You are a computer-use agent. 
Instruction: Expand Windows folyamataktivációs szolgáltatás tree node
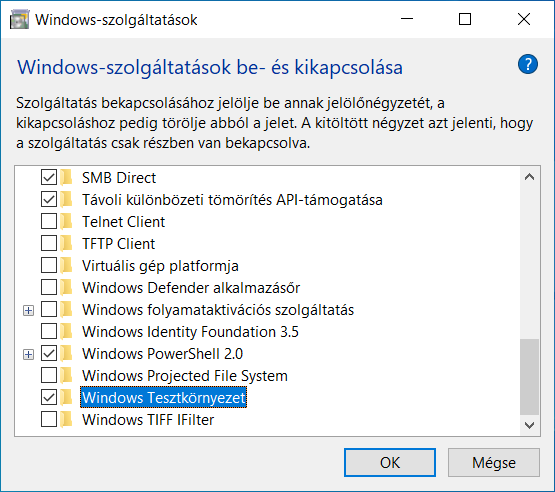point(28,310)
